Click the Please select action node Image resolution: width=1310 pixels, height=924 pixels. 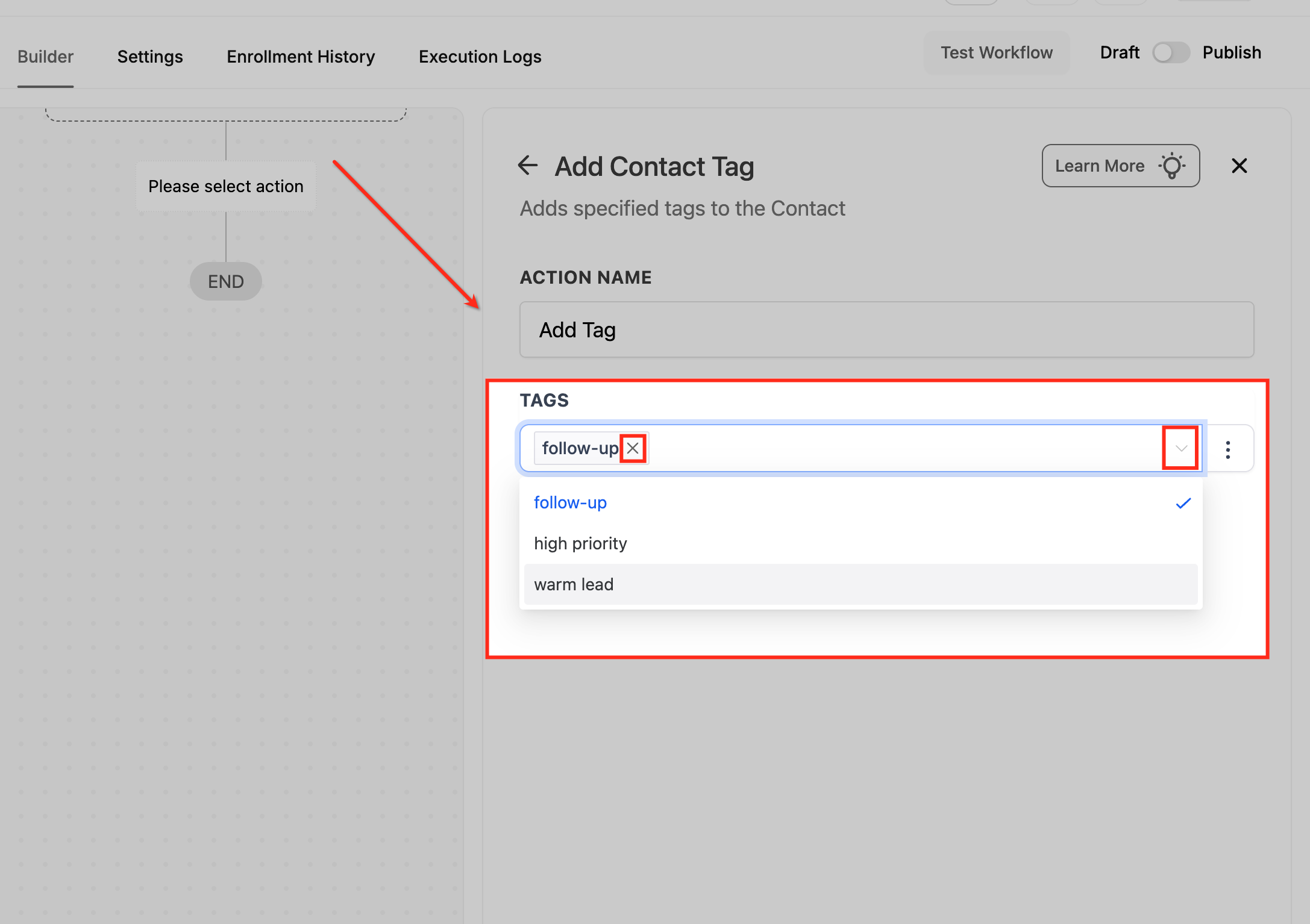click(x=226, y=187)
